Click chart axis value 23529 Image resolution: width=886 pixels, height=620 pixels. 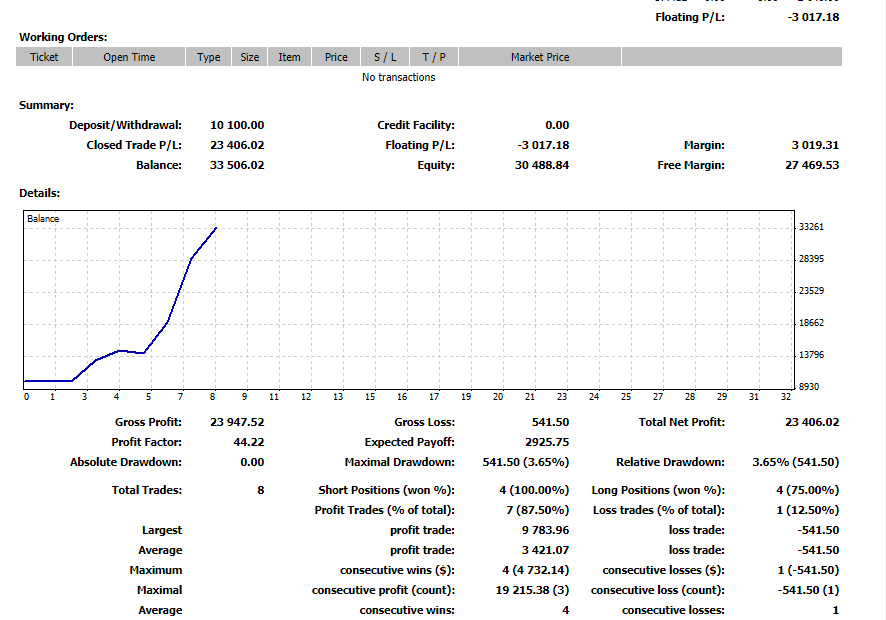[x=811, y=291]
